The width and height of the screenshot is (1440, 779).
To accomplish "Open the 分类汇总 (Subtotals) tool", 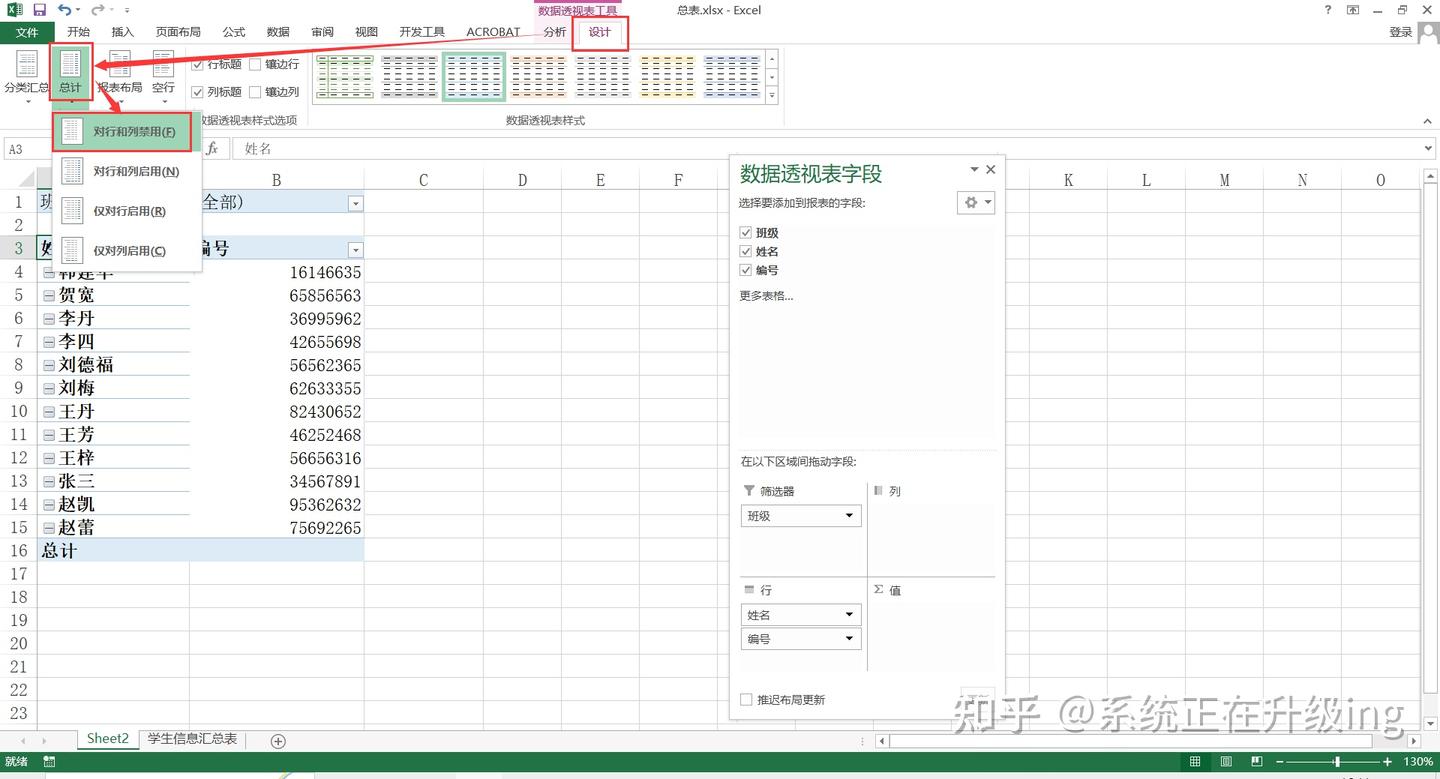I will coord(26,75).
